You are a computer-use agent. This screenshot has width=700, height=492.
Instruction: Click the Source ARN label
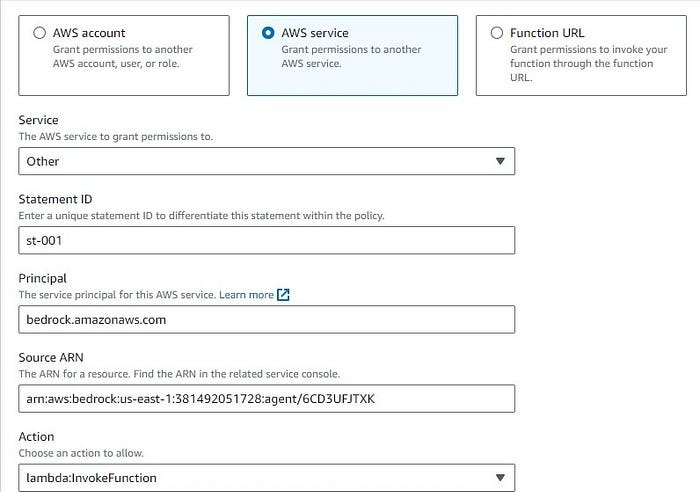(x=51, y=357)
